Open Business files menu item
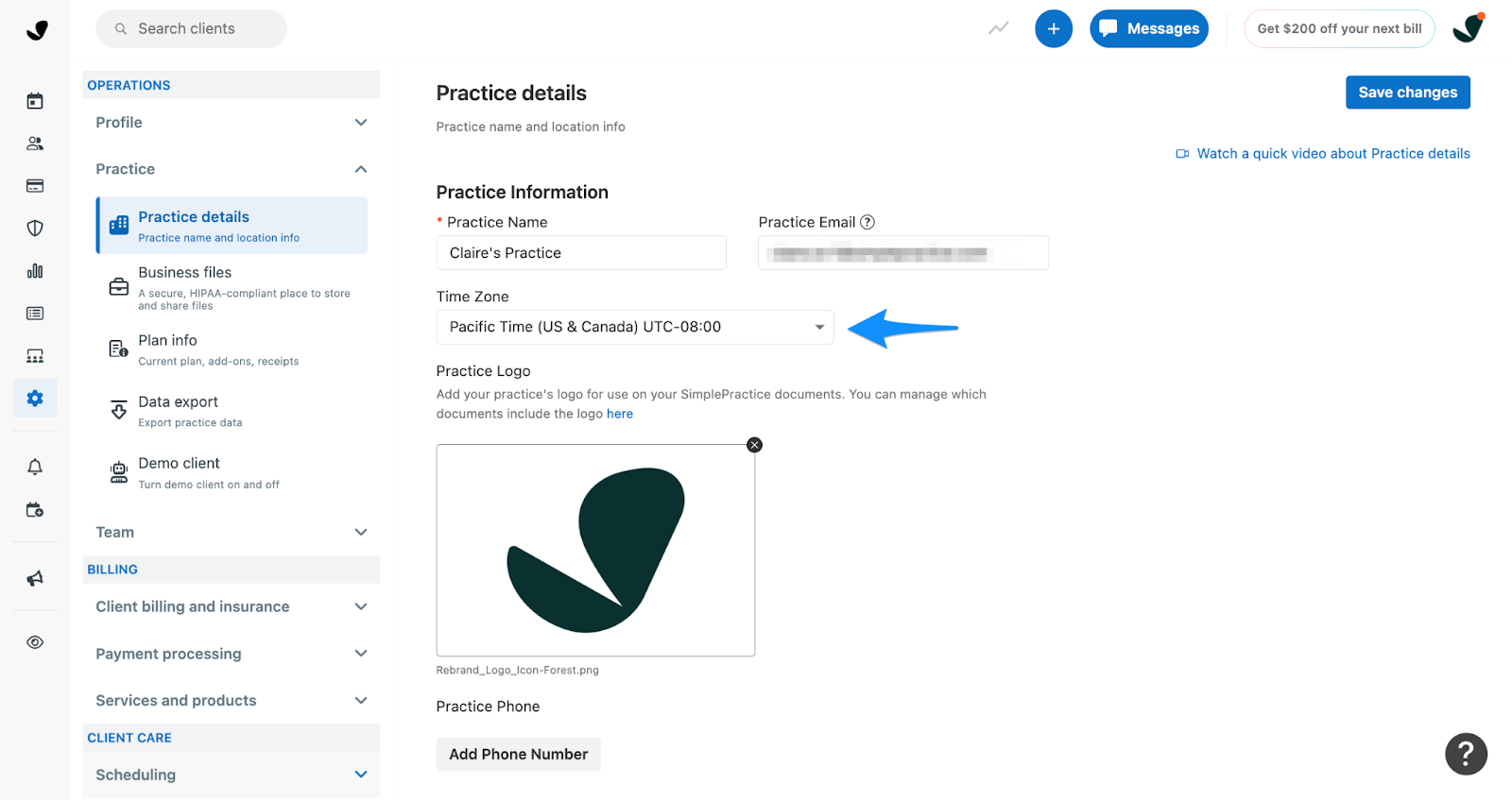 tap(232, 287)
